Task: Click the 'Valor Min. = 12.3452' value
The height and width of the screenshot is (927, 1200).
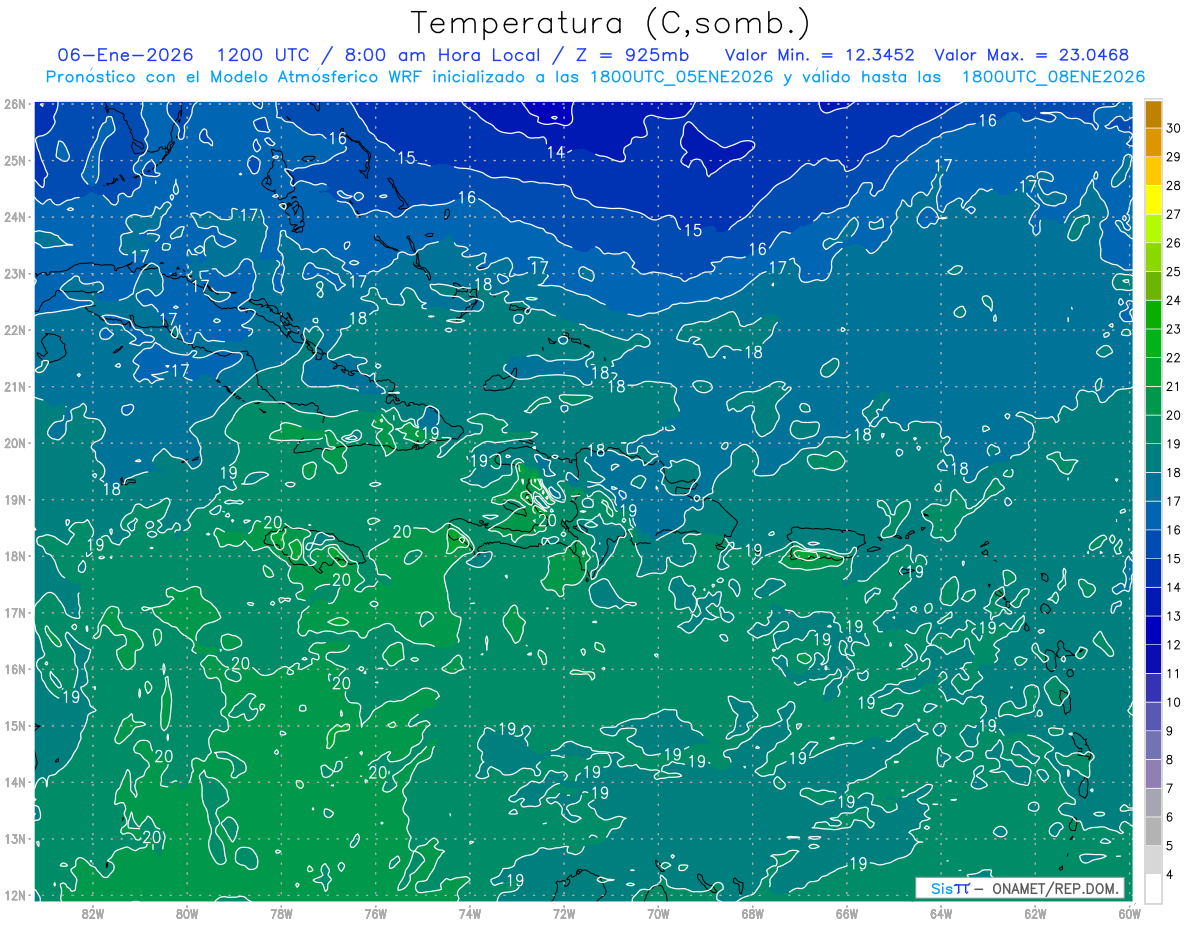Action: (x=820, y=54)
